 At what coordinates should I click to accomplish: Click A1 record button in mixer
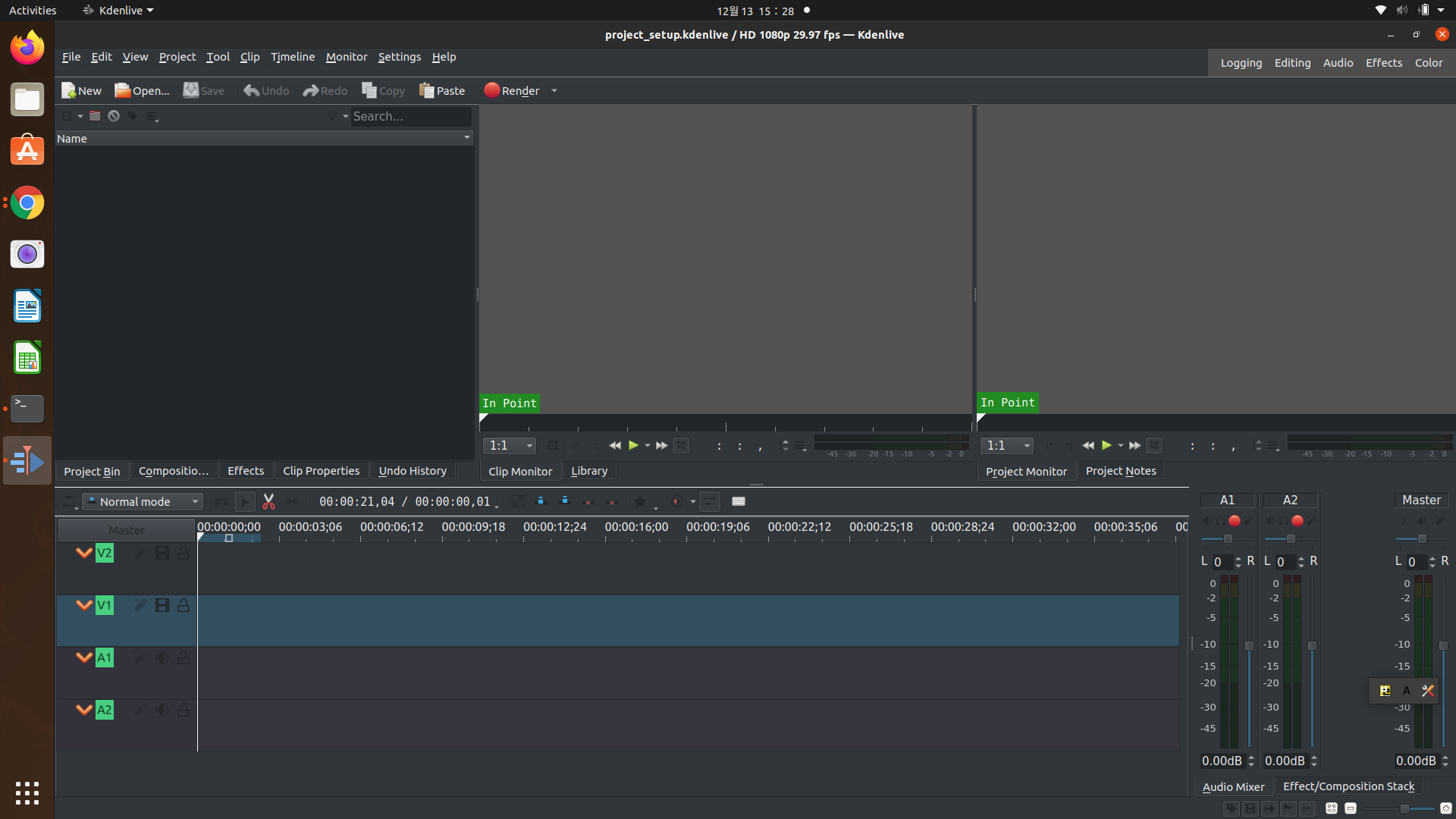pyautogui.click(x=1234, y=521)
